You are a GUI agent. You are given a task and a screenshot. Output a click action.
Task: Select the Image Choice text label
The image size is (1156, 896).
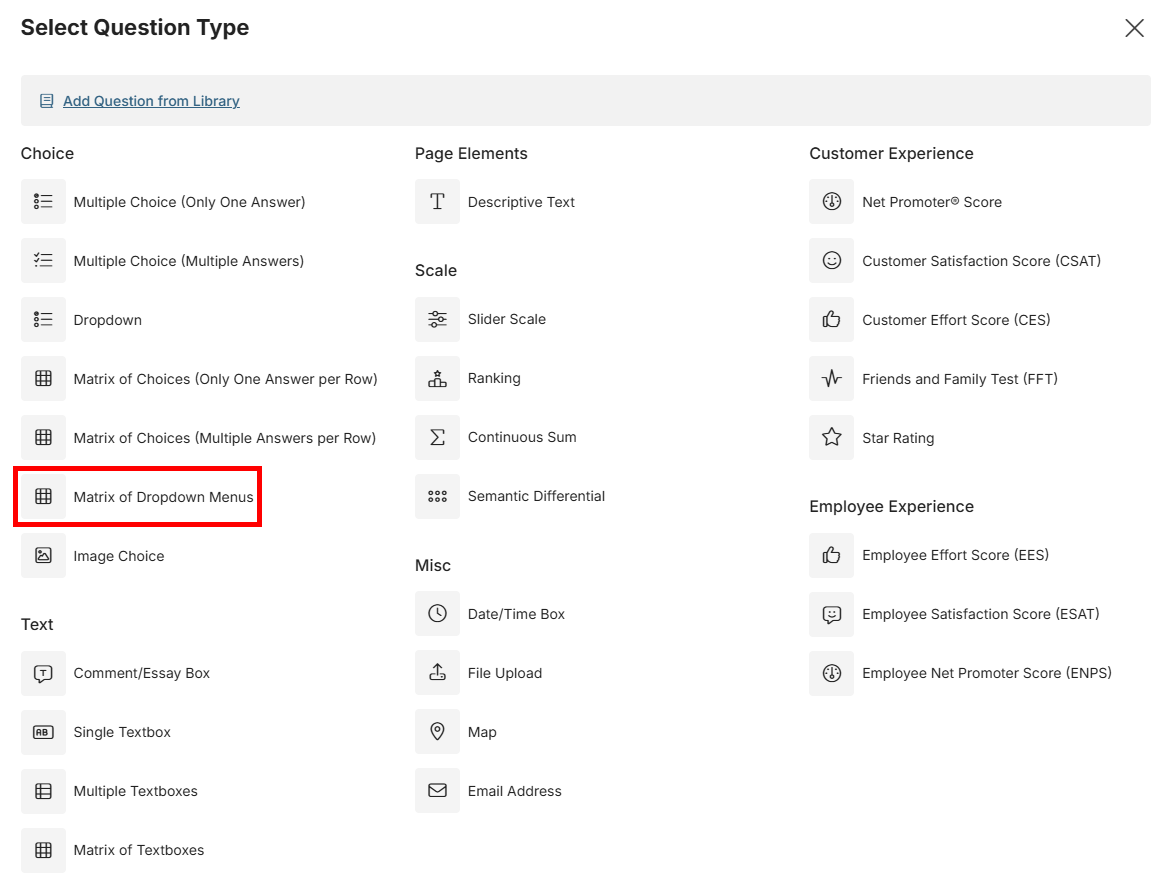tap(119, 556)
